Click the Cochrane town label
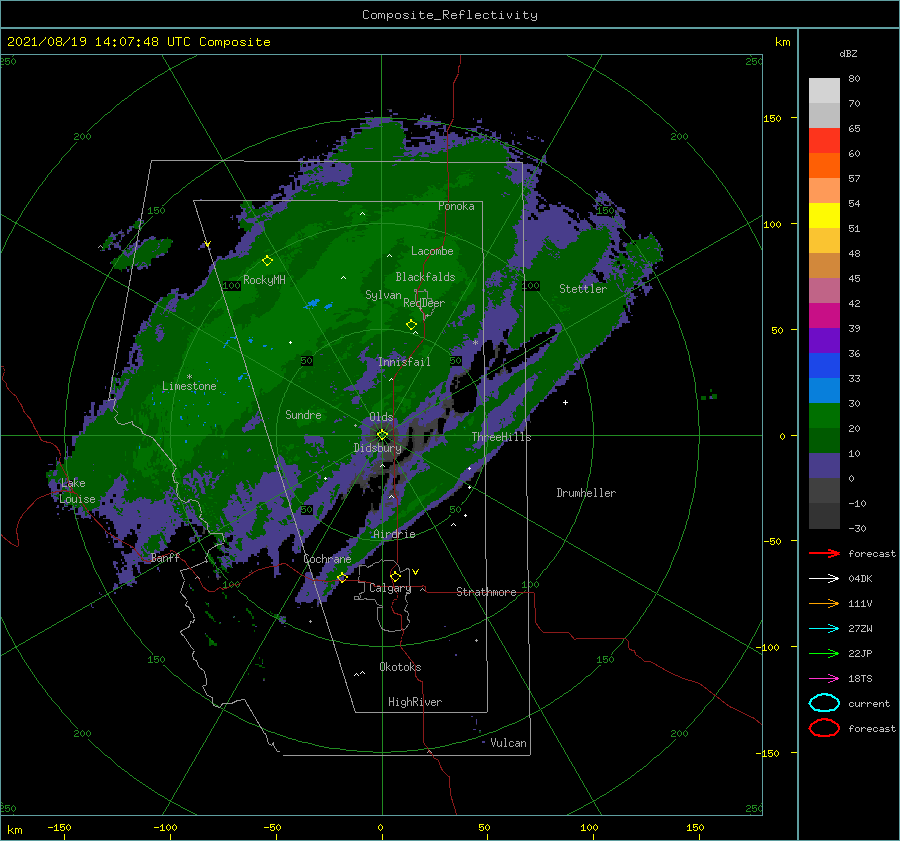Screen dimensions: 900x841 pos(327,559)
